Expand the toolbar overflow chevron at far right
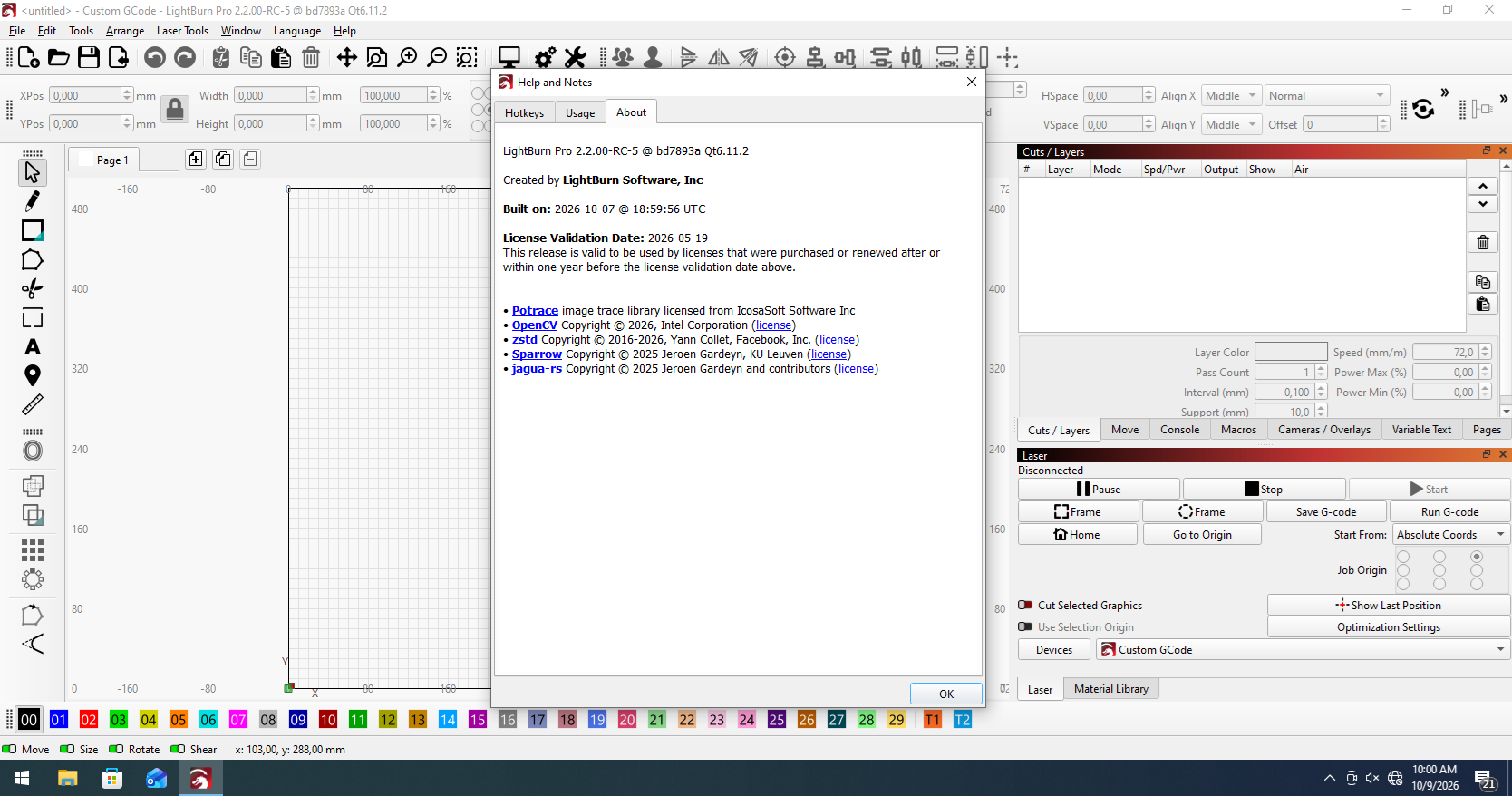 (1503, 99)
